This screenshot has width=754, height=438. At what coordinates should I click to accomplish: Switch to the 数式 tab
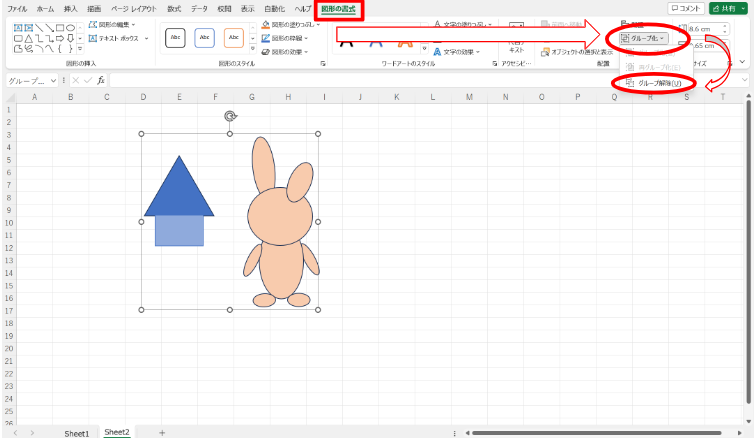pyautogui.click(x=174, y=9)
